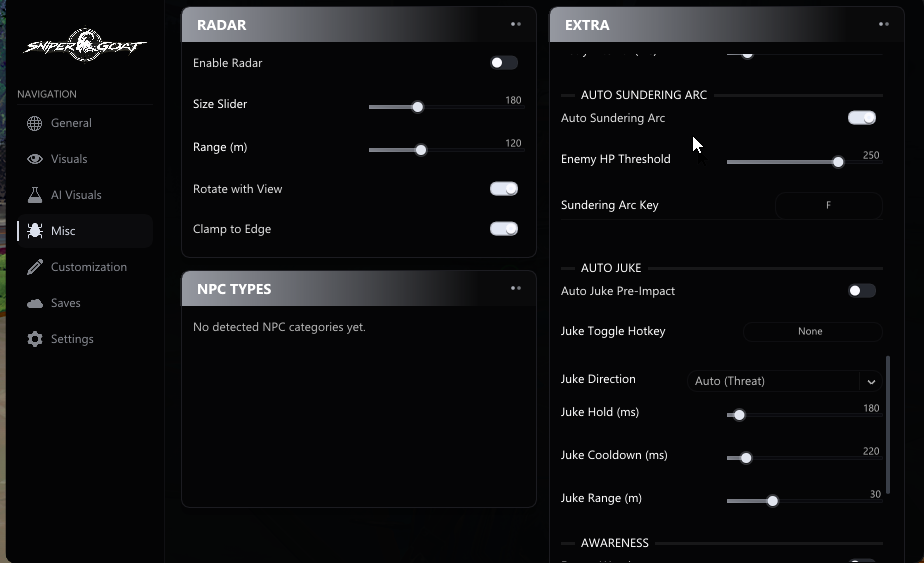
Task: Click the Enemy HP Threshold slider handle
Action: [838, 162]
